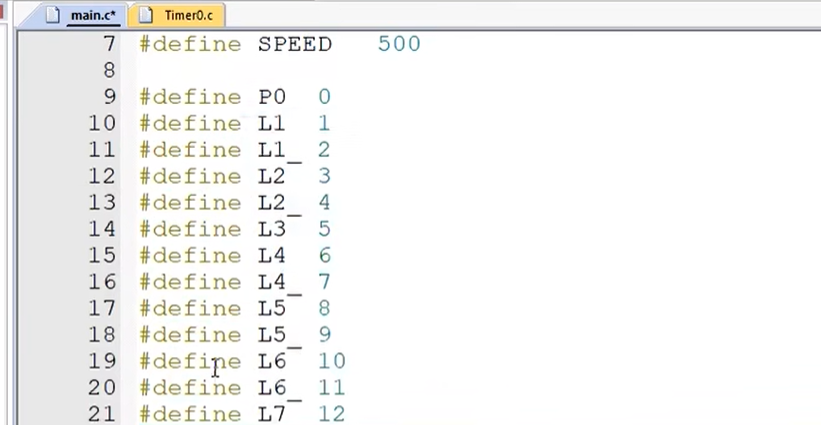Click L2_ macro name on line 13
This screenshot has width=821, height=425.
[279, 204]
